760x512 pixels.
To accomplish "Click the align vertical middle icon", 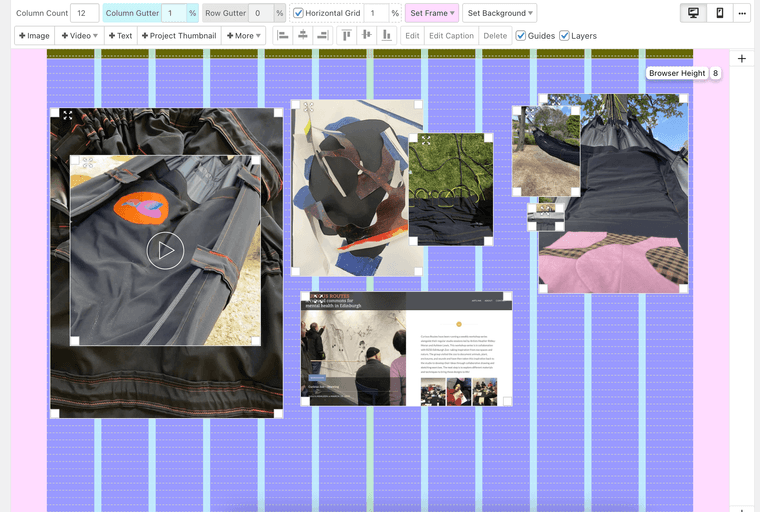I will (x=367, y=36).
